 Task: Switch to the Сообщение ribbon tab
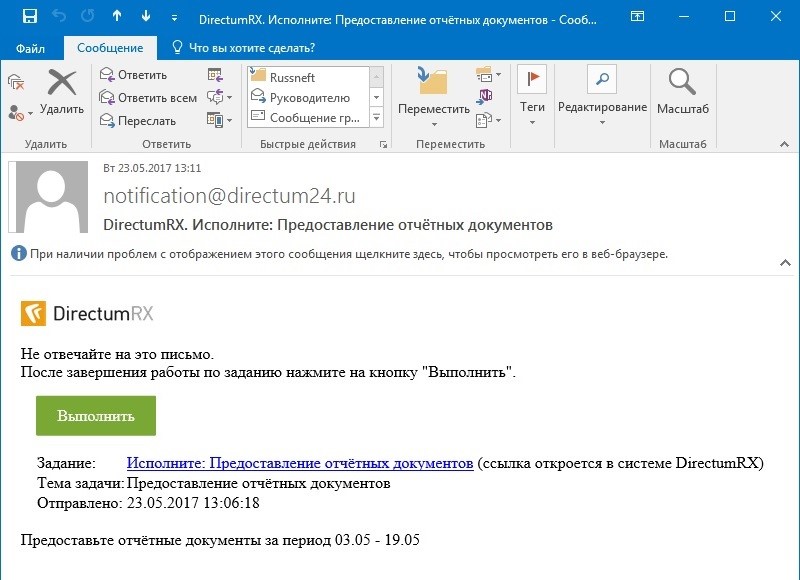pyautogui.click(x=110, y=48)
